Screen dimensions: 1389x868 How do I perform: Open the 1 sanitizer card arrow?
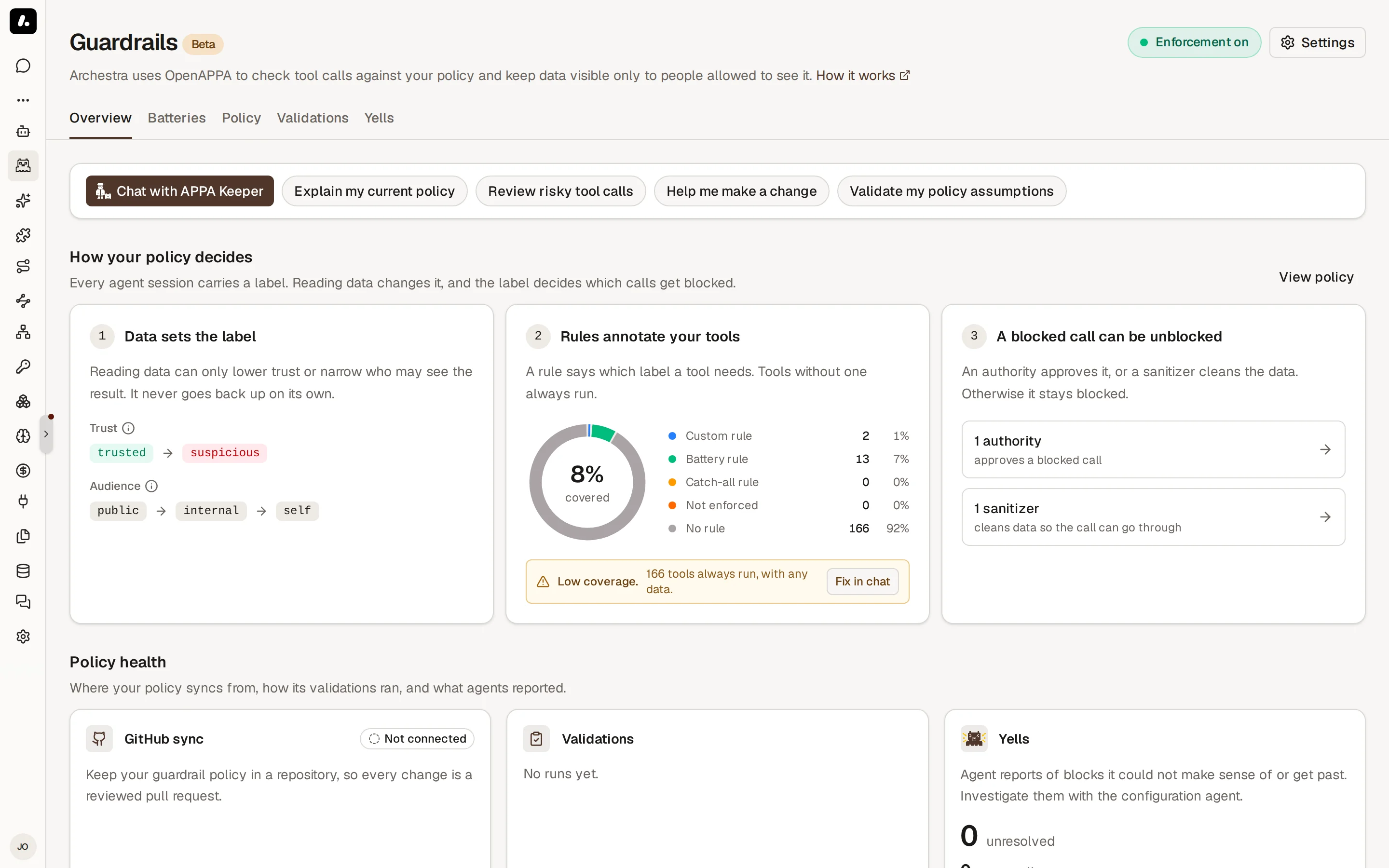1325,517
